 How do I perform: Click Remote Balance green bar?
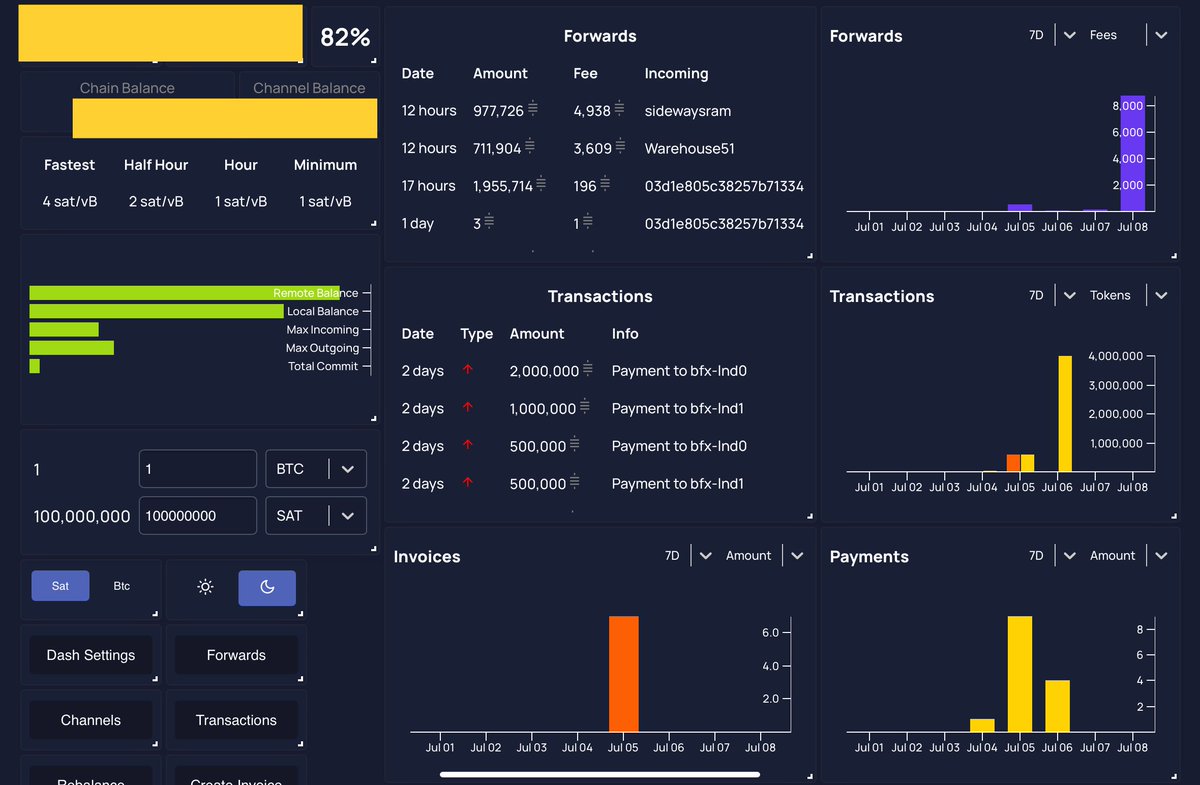(x=185, y=293)
